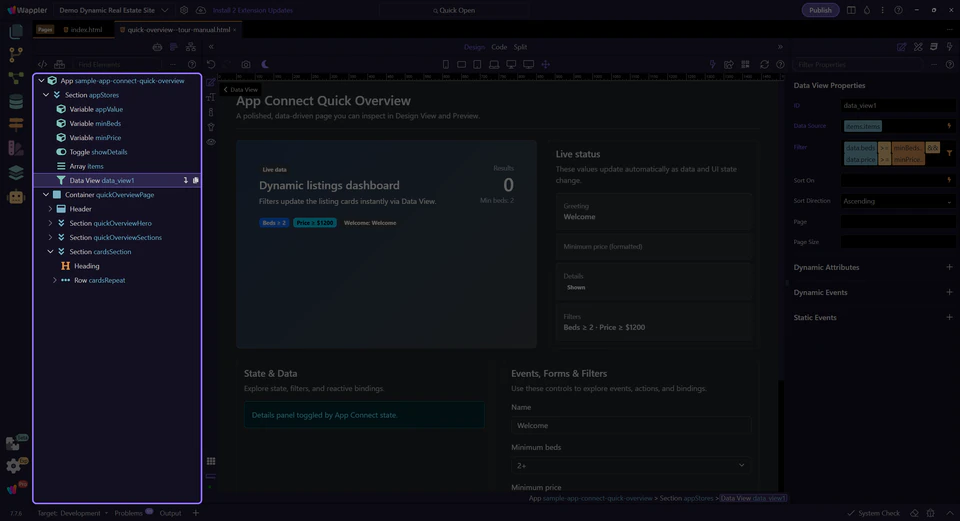Open the Sort Direction Ascending dropdown
The image size is (960, 521).
coord(898,201)
